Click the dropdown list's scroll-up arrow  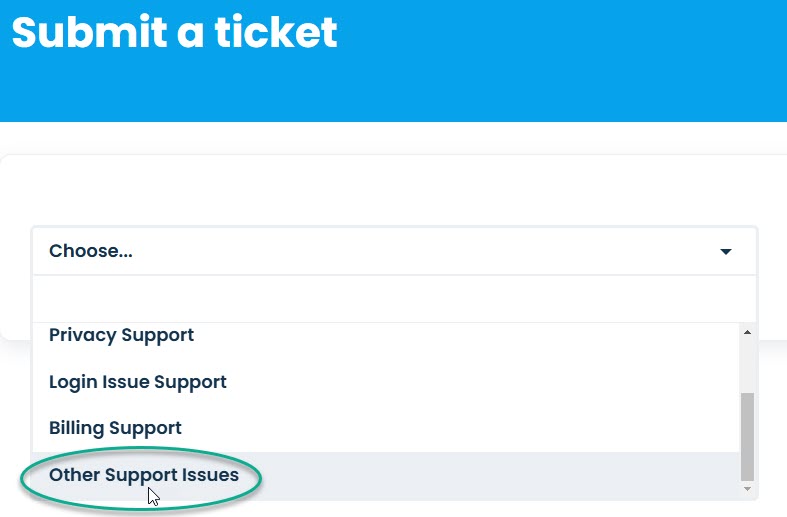pyautogui.click(x=747, y=332)
